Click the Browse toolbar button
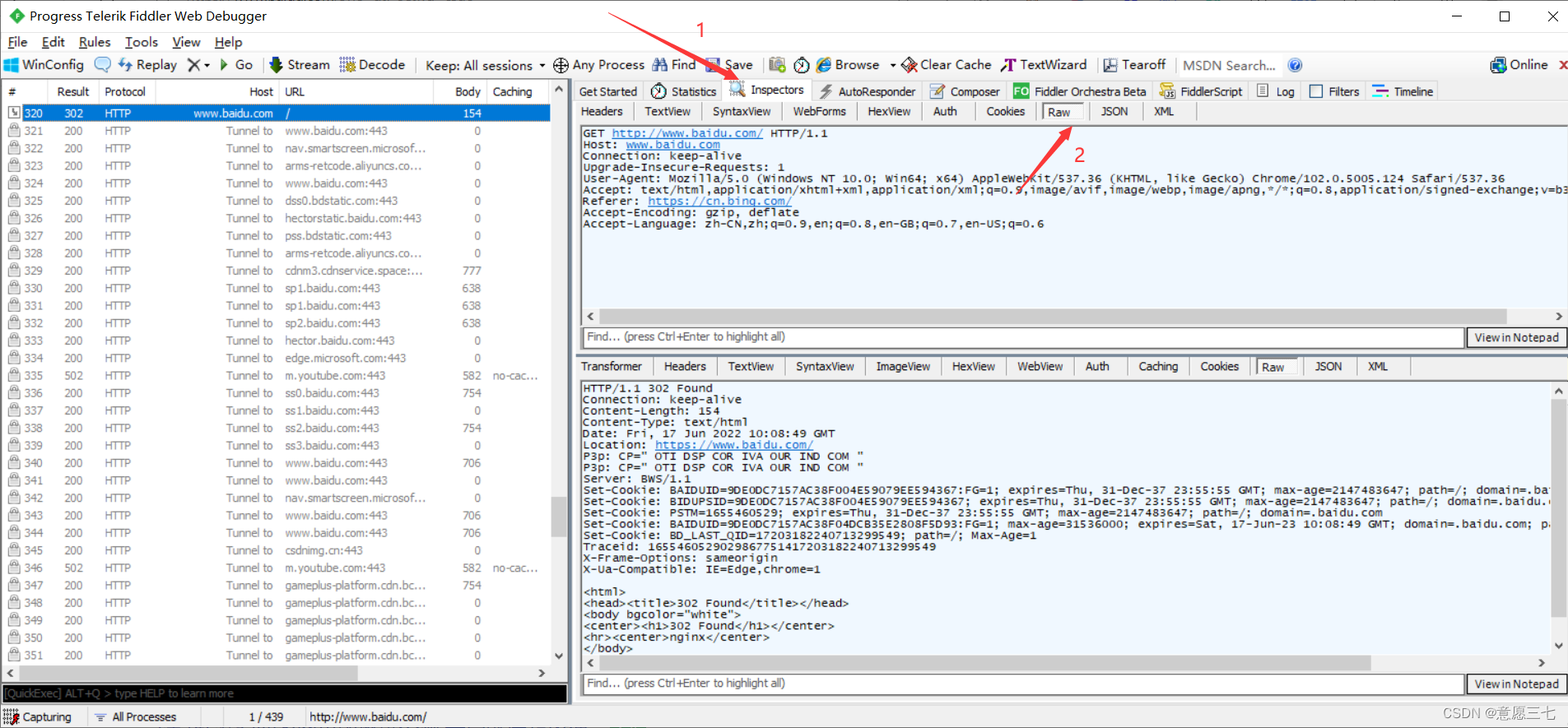 [848, 65]
